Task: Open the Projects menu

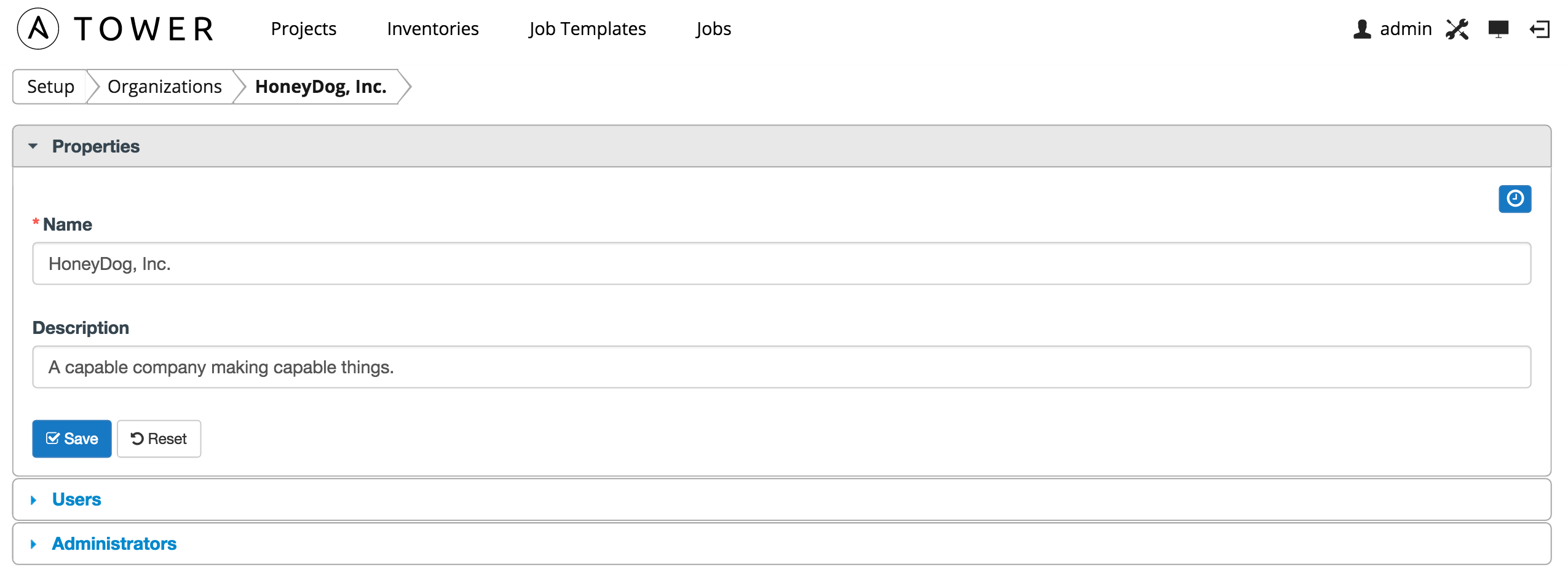Action: (304, 29)
